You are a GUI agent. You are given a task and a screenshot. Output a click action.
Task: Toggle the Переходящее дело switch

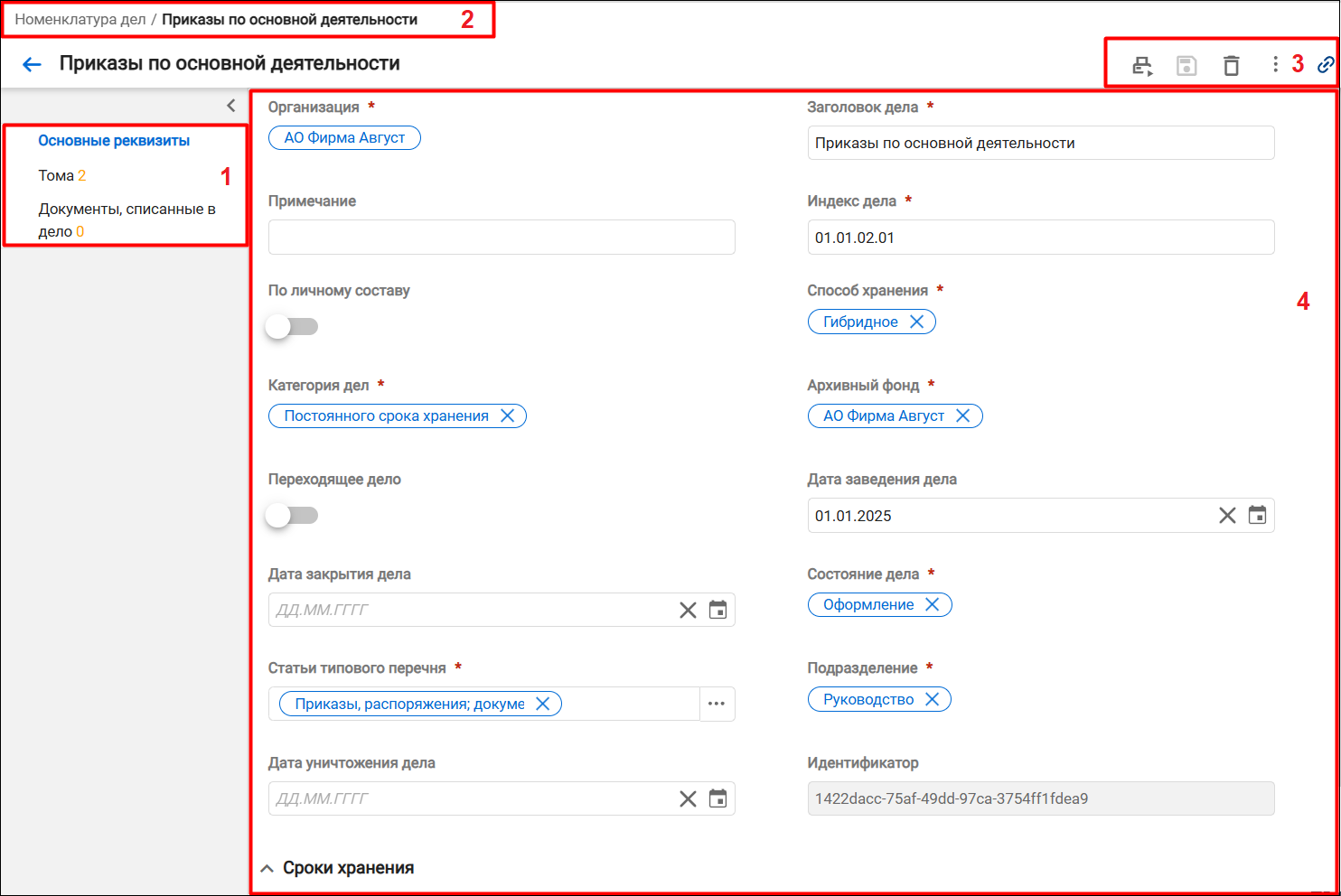[292, 515]
